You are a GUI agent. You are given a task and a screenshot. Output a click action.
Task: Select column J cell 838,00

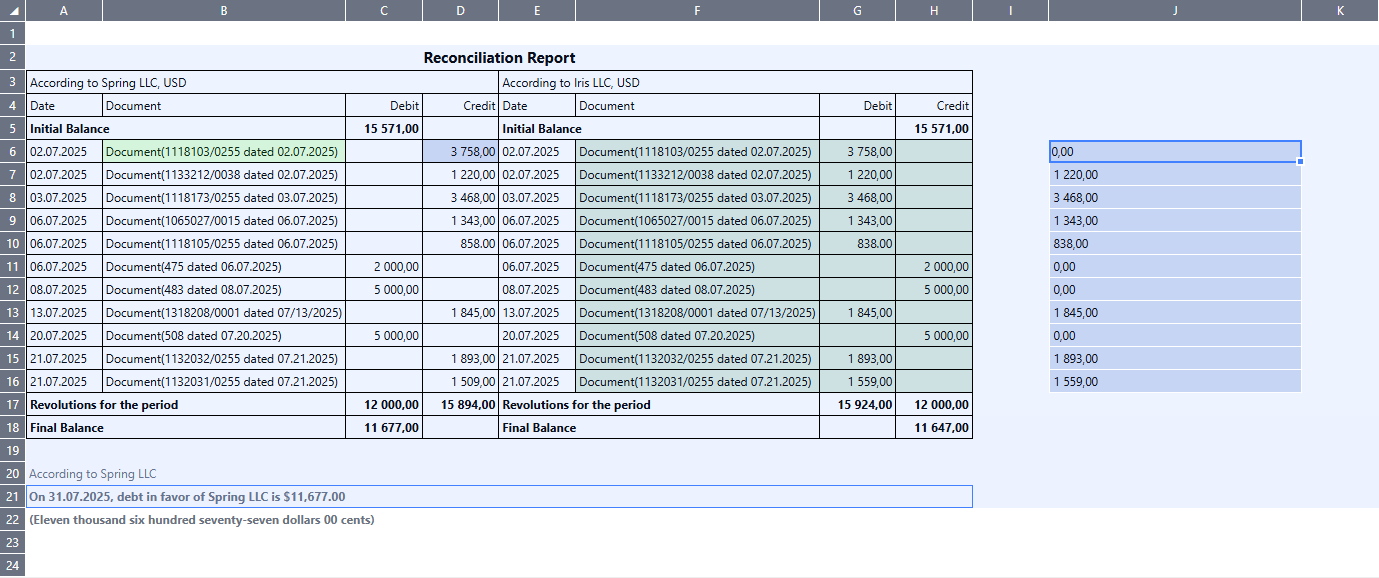(x=1175, y=243)
